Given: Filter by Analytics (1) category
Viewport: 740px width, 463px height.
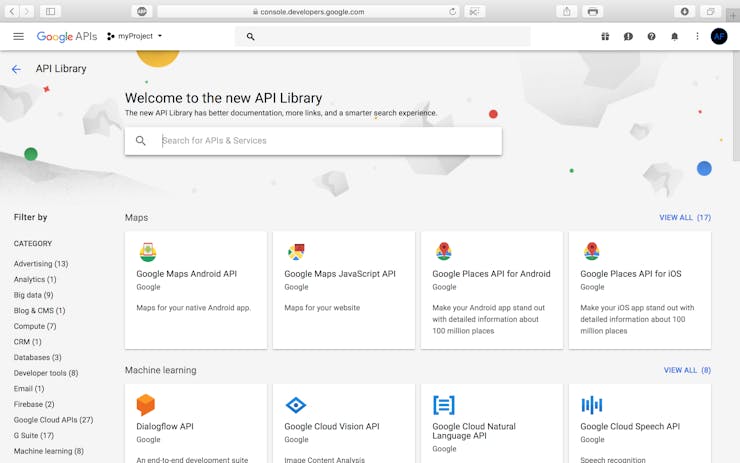Looking at the screenshot, I should [35, 279].
